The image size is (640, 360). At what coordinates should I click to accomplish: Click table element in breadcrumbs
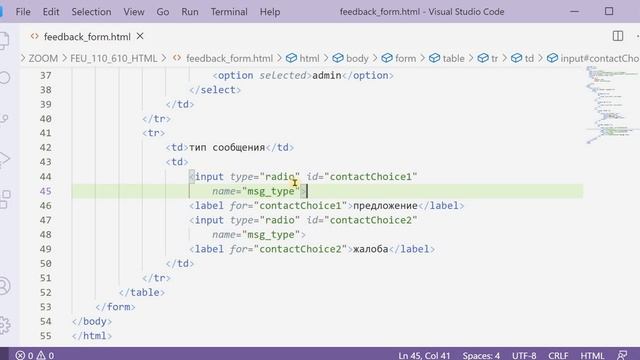447,58
